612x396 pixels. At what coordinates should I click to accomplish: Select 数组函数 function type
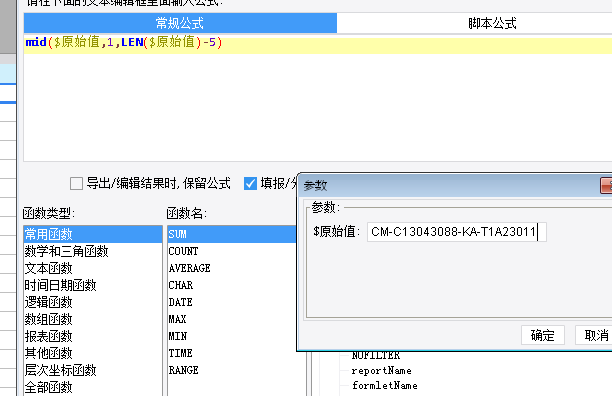93,319
